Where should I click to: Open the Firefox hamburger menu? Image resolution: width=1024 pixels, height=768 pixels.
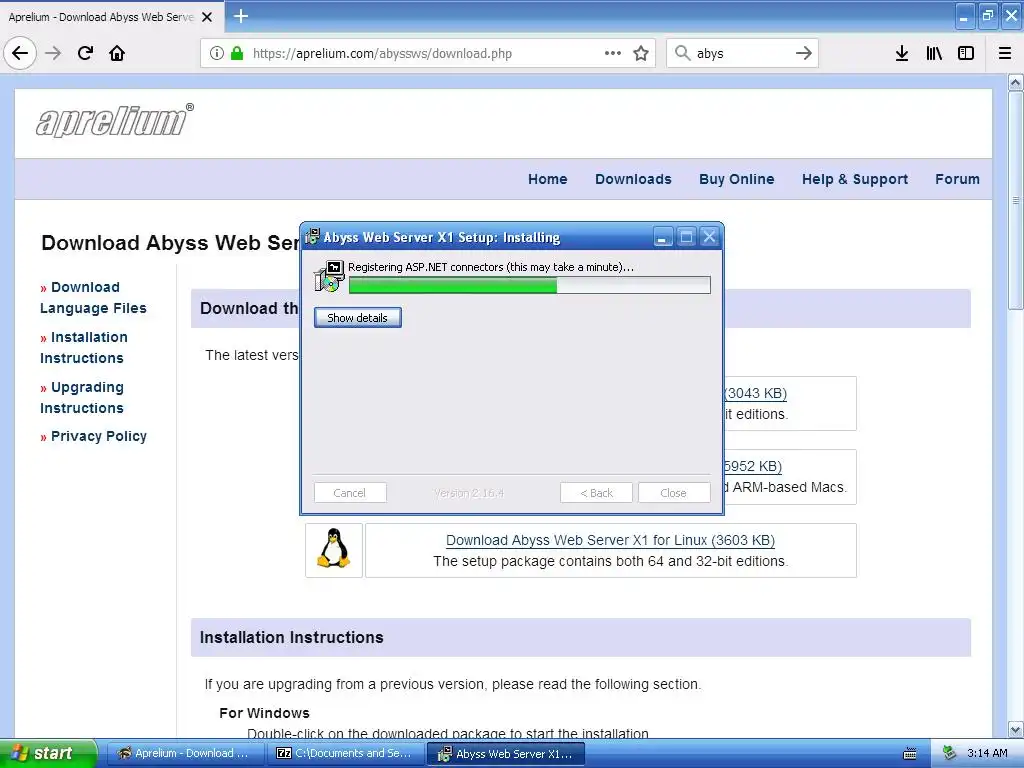tap(1005, 53)
